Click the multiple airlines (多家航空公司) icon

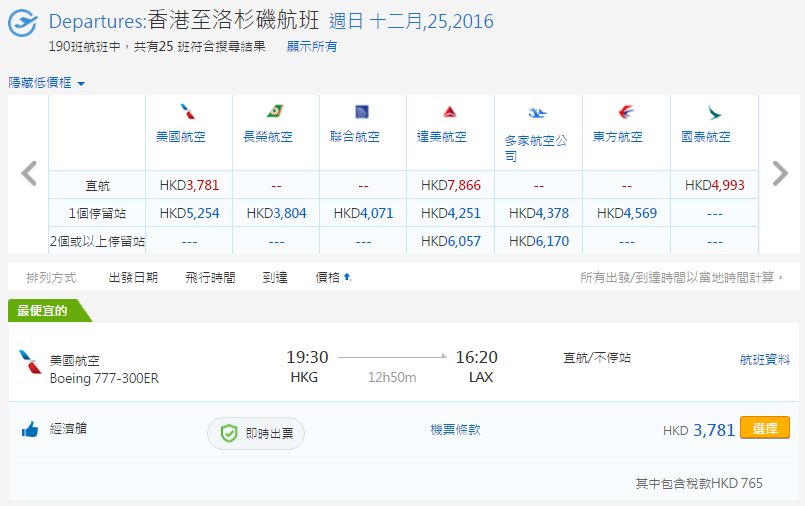(x=538, y=113)
